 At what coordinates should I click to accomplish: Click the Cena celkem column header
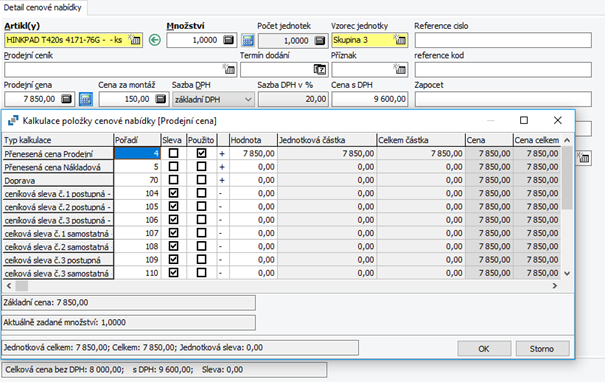click(x=537, y=140)
